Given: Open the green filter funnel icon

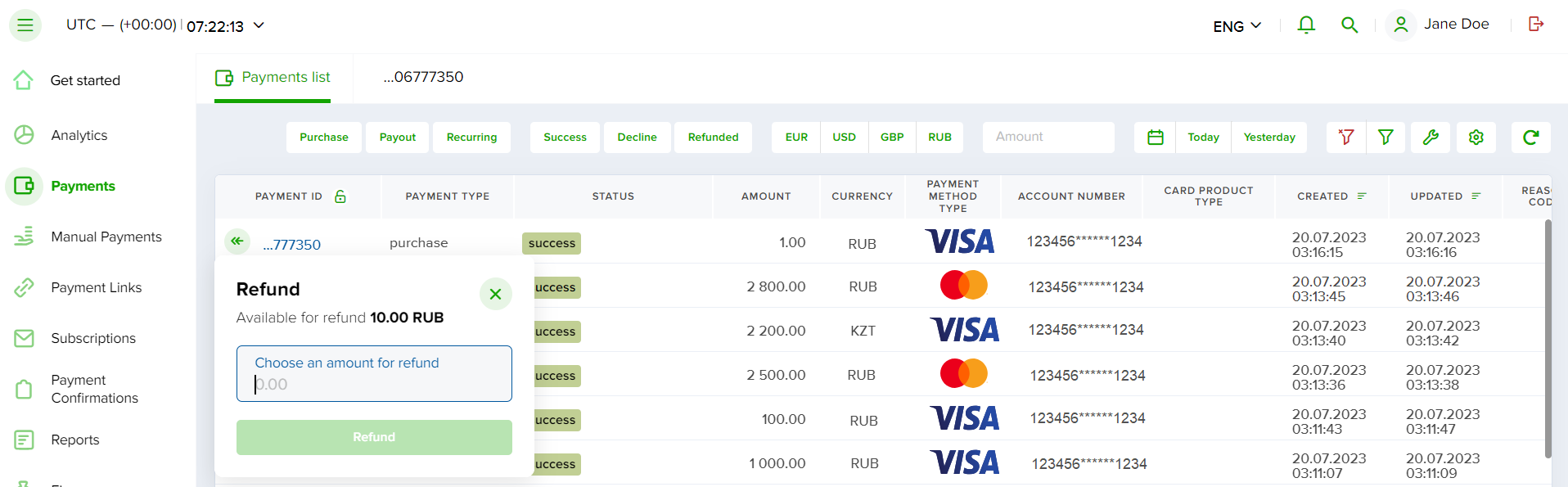Looking at the screenshot, I should click(1386, 138).
